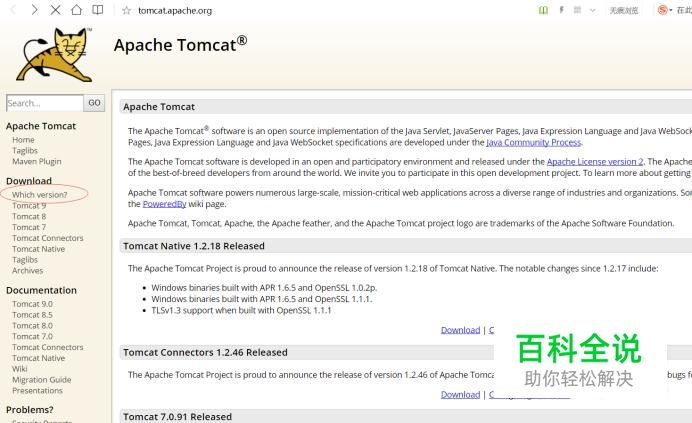Click the GO search button
692x423 pixels.
tap(94, 103)
